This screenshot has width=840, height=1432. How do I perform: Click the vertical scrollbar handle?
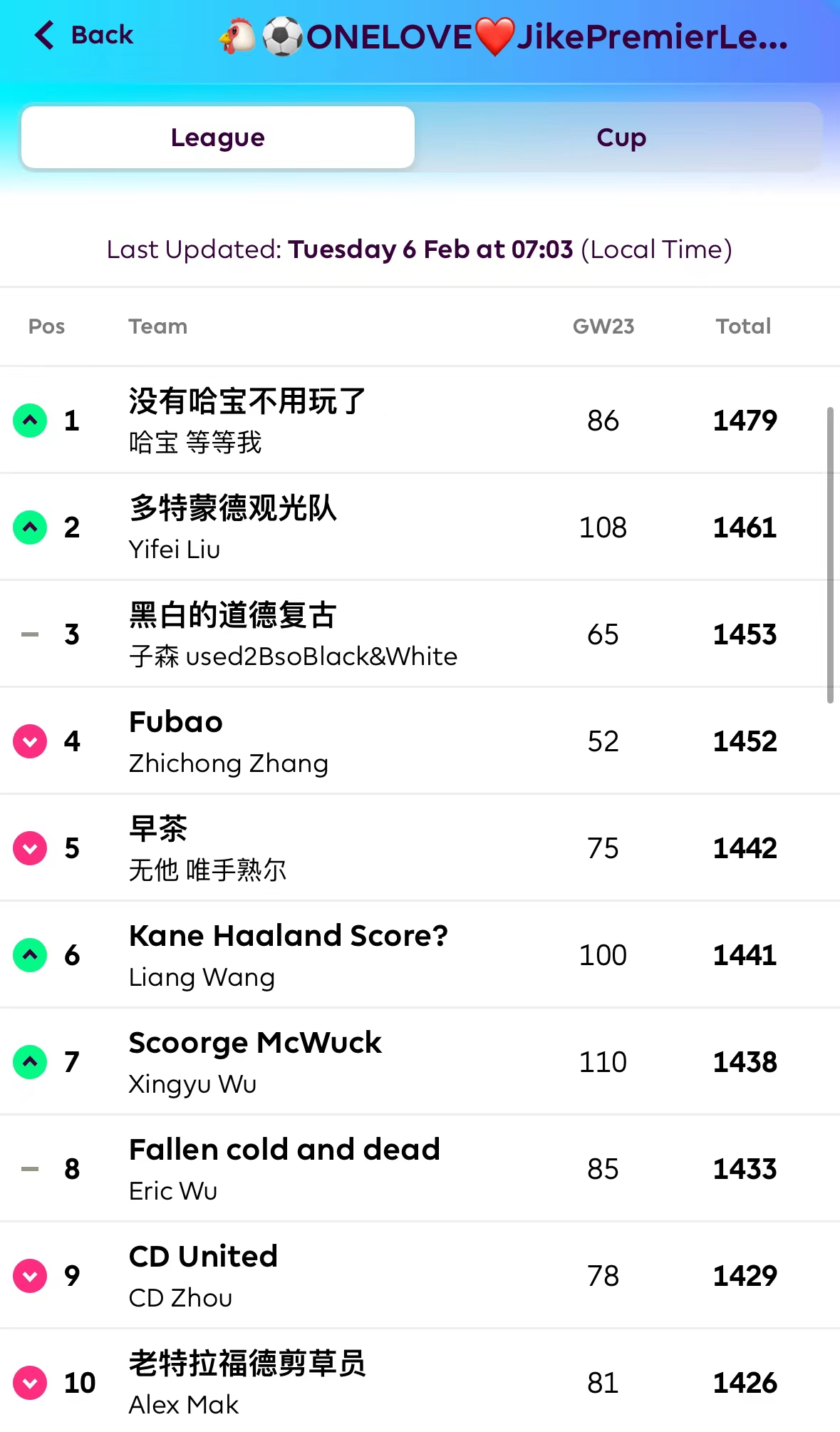click(x=830, y=555)
